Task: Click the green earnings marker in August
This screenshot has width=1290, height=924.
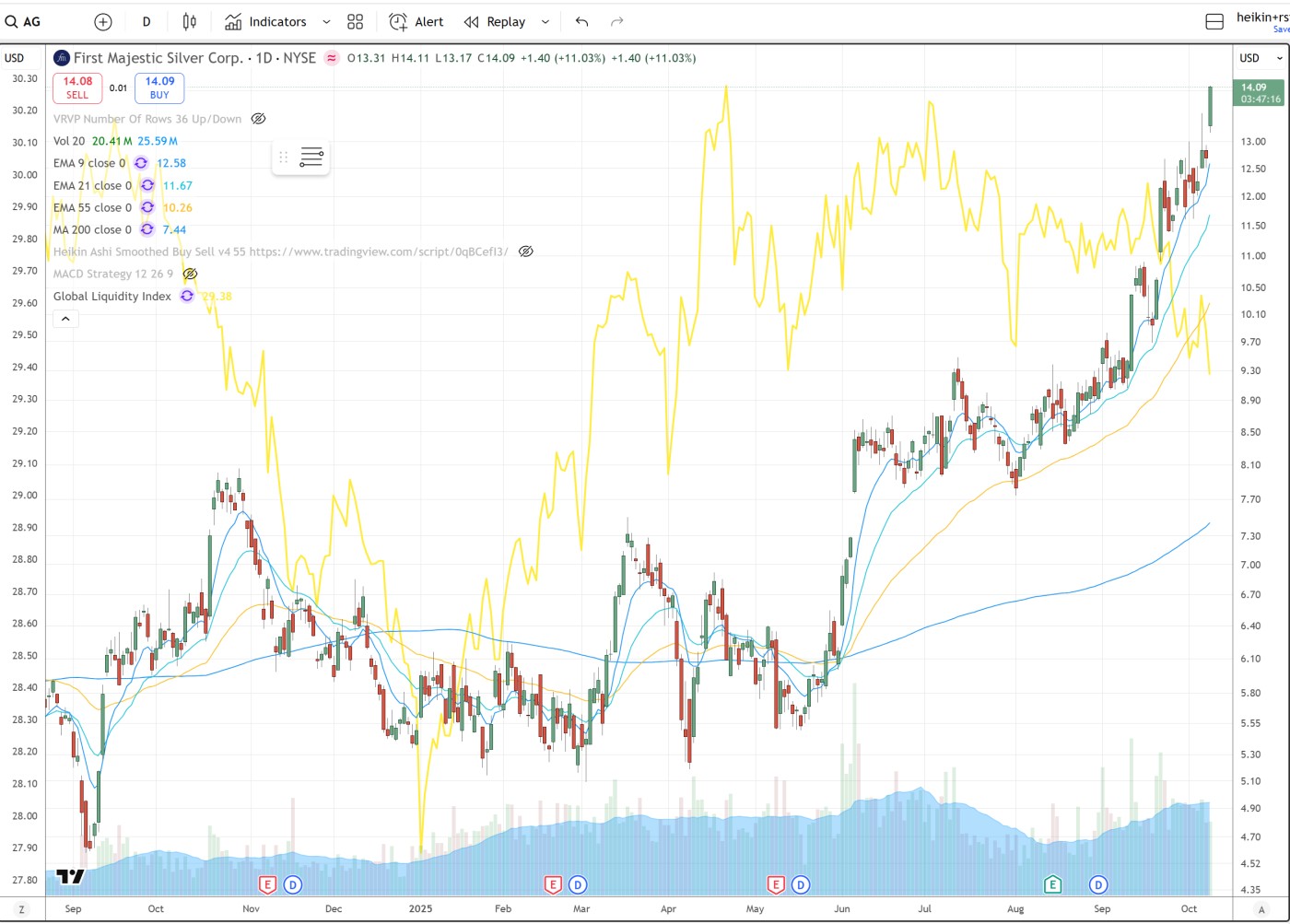Action: click(1052, 884)
